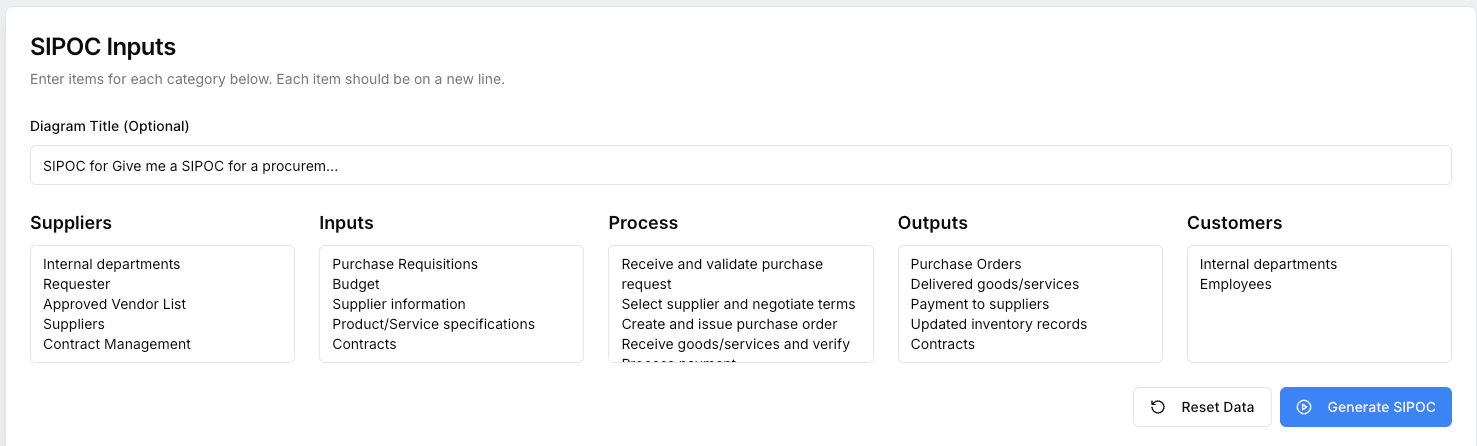Image resolution: width=1477 pixels, height=446 pixels.
Task: Place cursor on 'Payment to suppliers' line
Action: (x=980, y=304)
